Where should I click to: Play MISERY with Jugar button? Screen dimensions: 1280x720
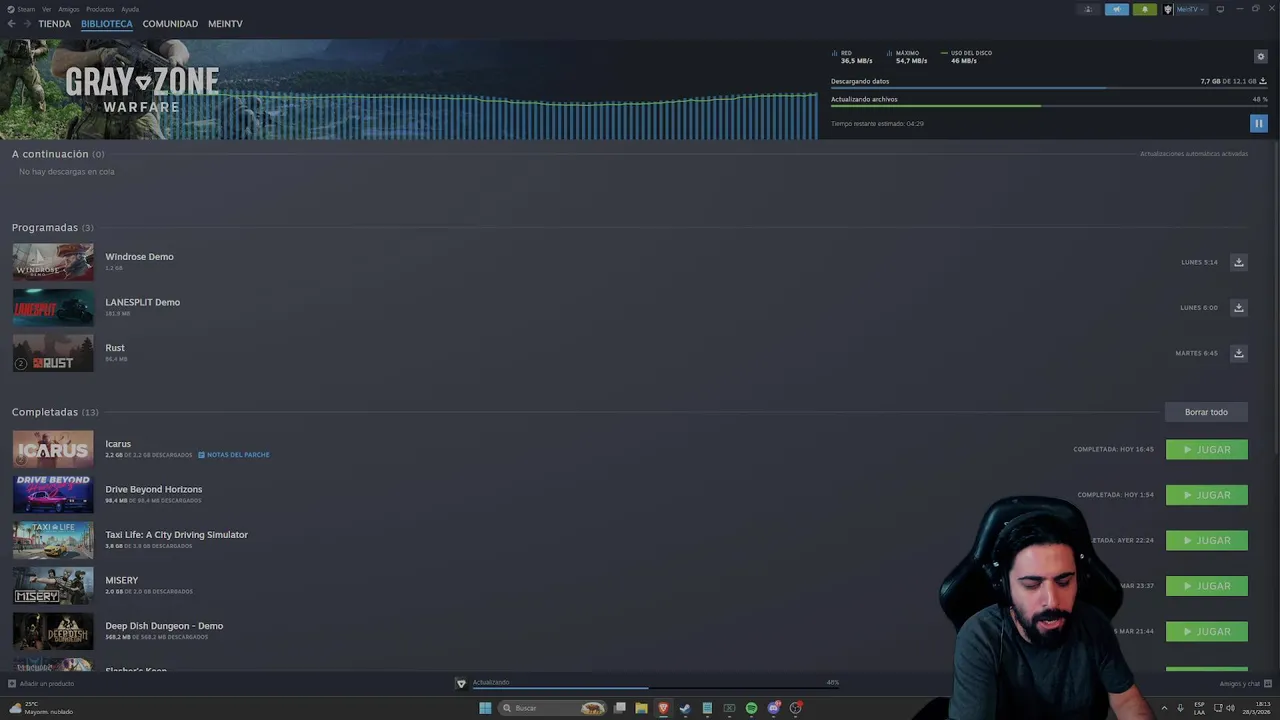(x=1206, y=586)
